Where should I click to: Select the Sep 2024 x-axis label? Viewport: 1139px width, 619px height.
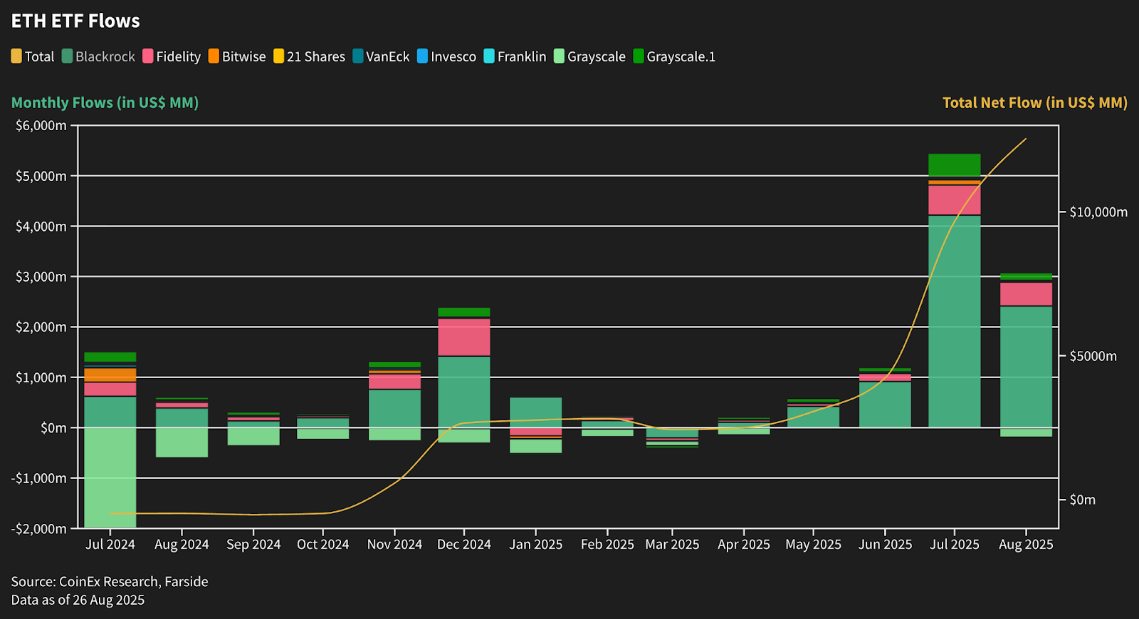click(x=253, y=544)
